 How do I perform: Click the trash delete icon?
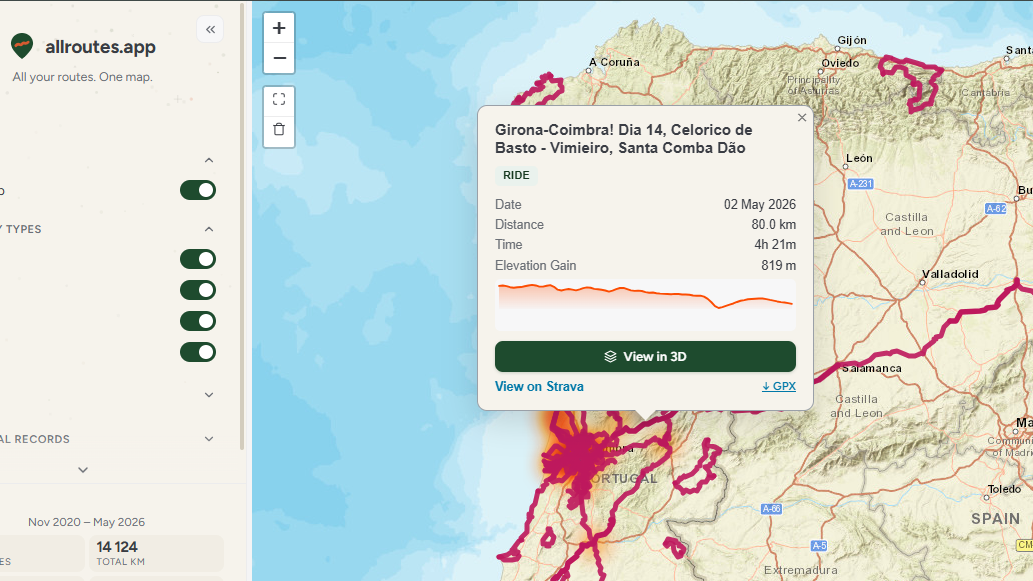[x=279, y=129]
